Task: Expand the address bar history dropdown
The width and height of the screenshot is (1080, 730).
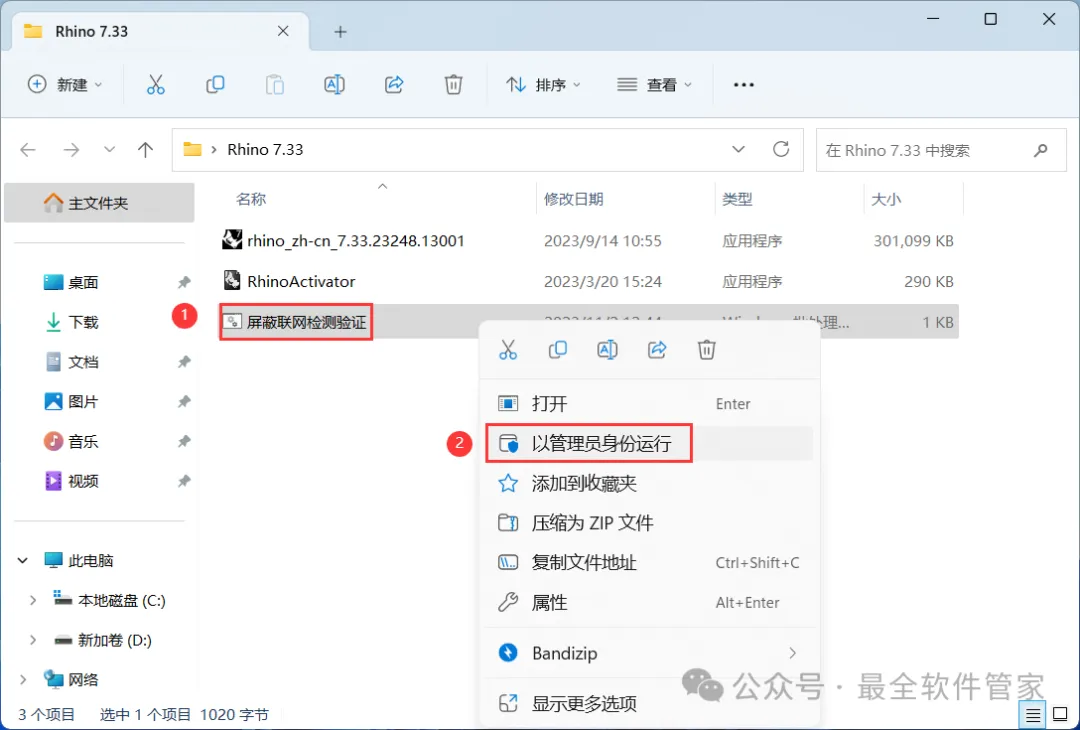Action: coord(738,149)
